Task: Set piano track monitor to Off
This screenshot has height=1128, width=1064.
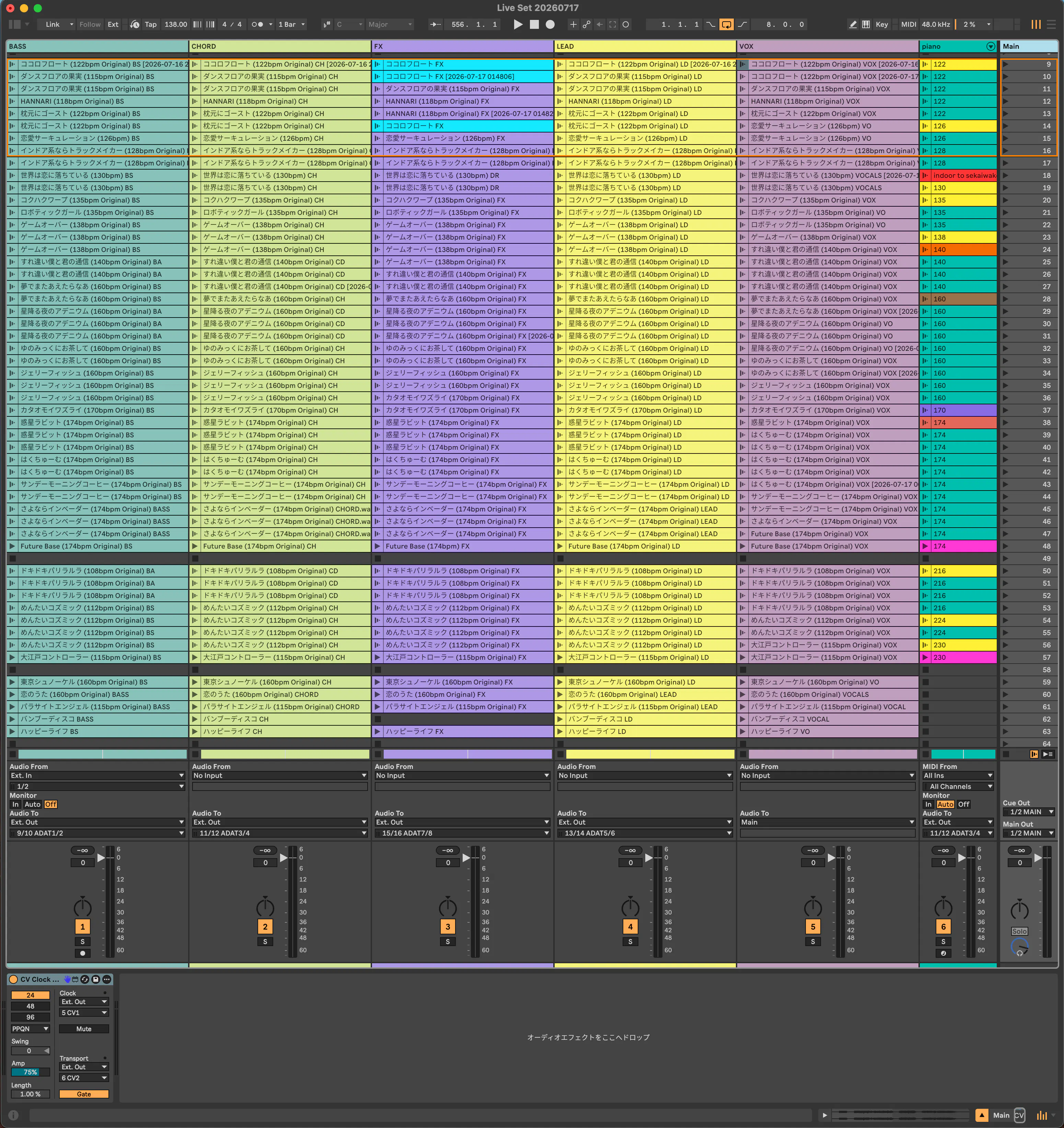Action: [x=963, y=804]
